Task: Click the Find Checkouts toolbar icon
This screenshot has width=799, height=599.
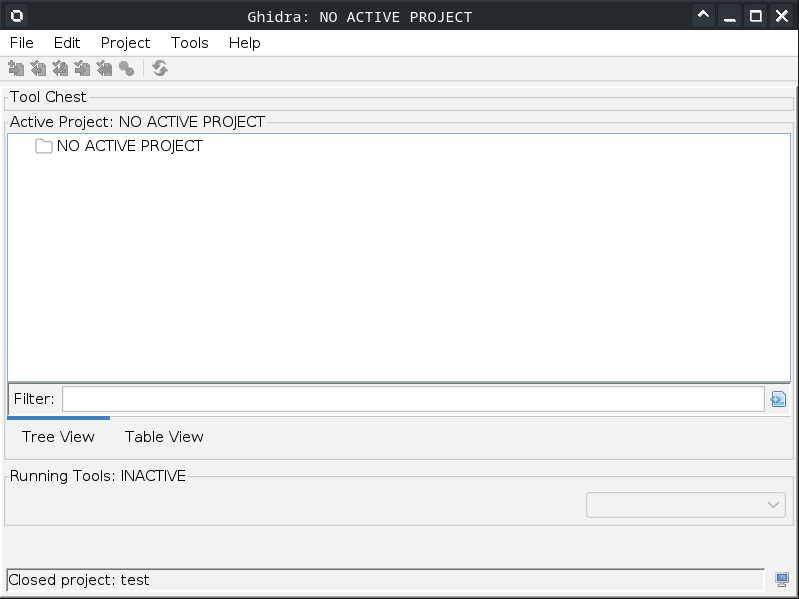Action: pyautogui.click(x=126, y=68)
